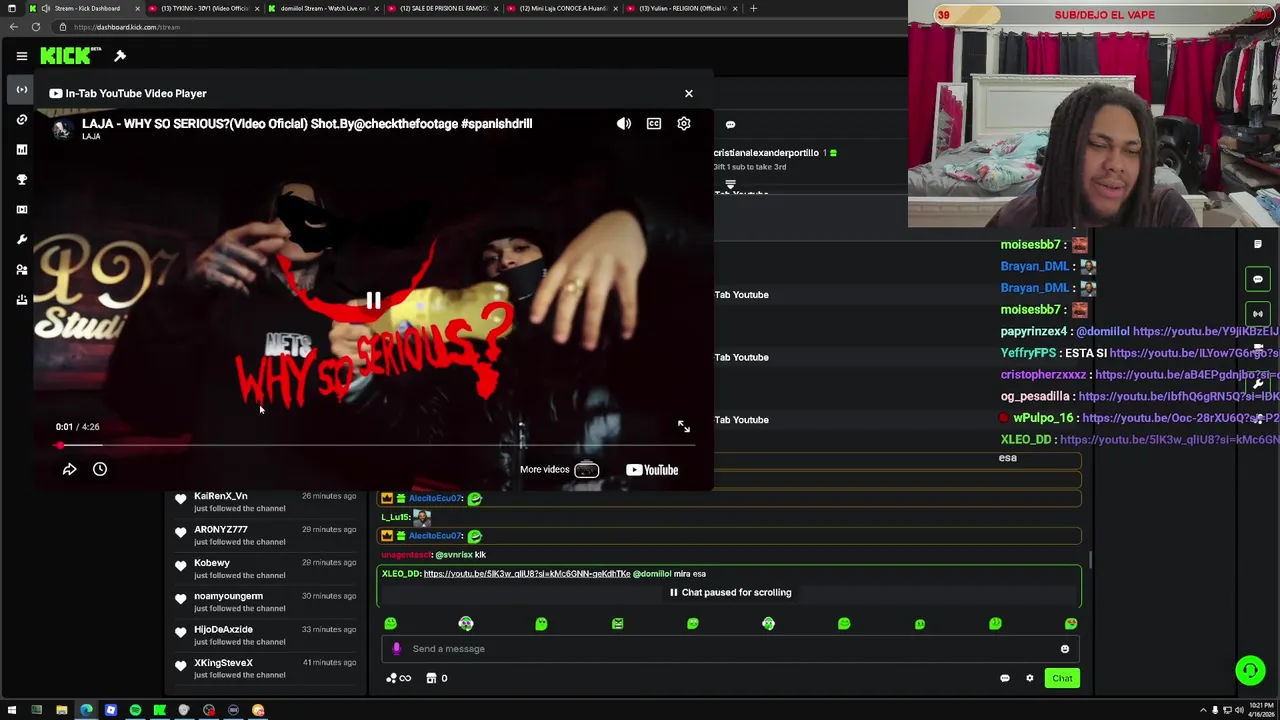Viewport: 1280px width, 720px height.
Task: Open the stream icon in Kick sidebar
Action: 21,89
